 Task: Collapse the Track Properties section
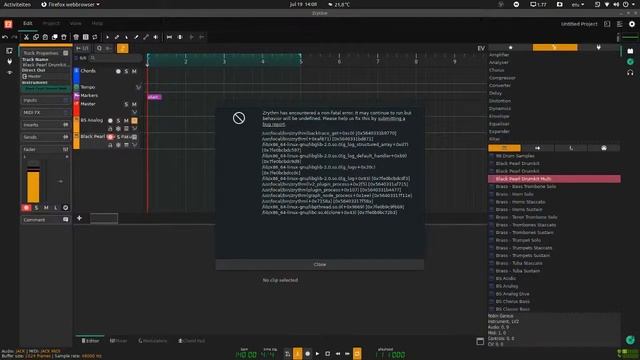(45, 53)
